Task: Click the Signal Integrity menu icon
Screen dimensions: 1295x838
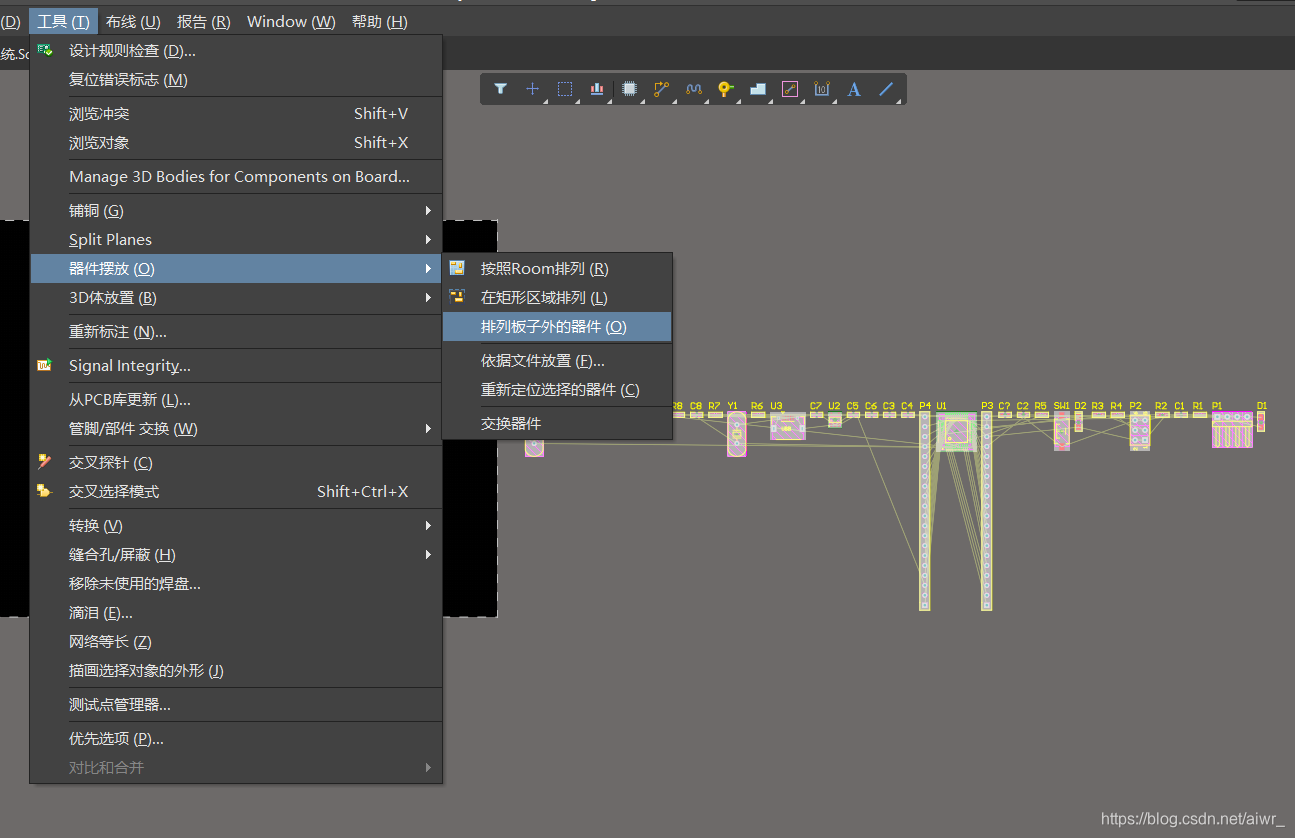Action: [x=45, y=366]
